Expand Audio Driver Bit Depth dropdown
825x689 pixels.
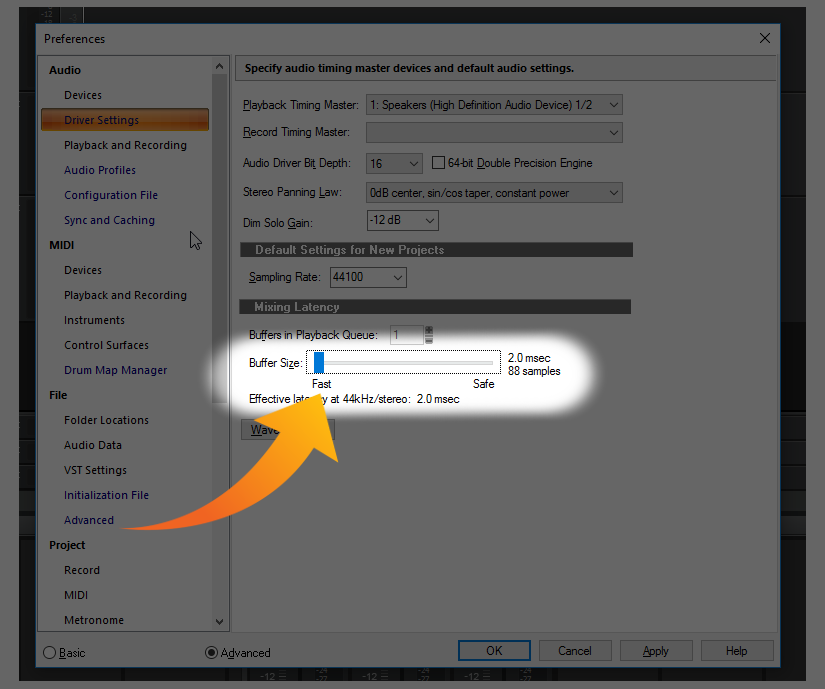click(x=394, y=163)
